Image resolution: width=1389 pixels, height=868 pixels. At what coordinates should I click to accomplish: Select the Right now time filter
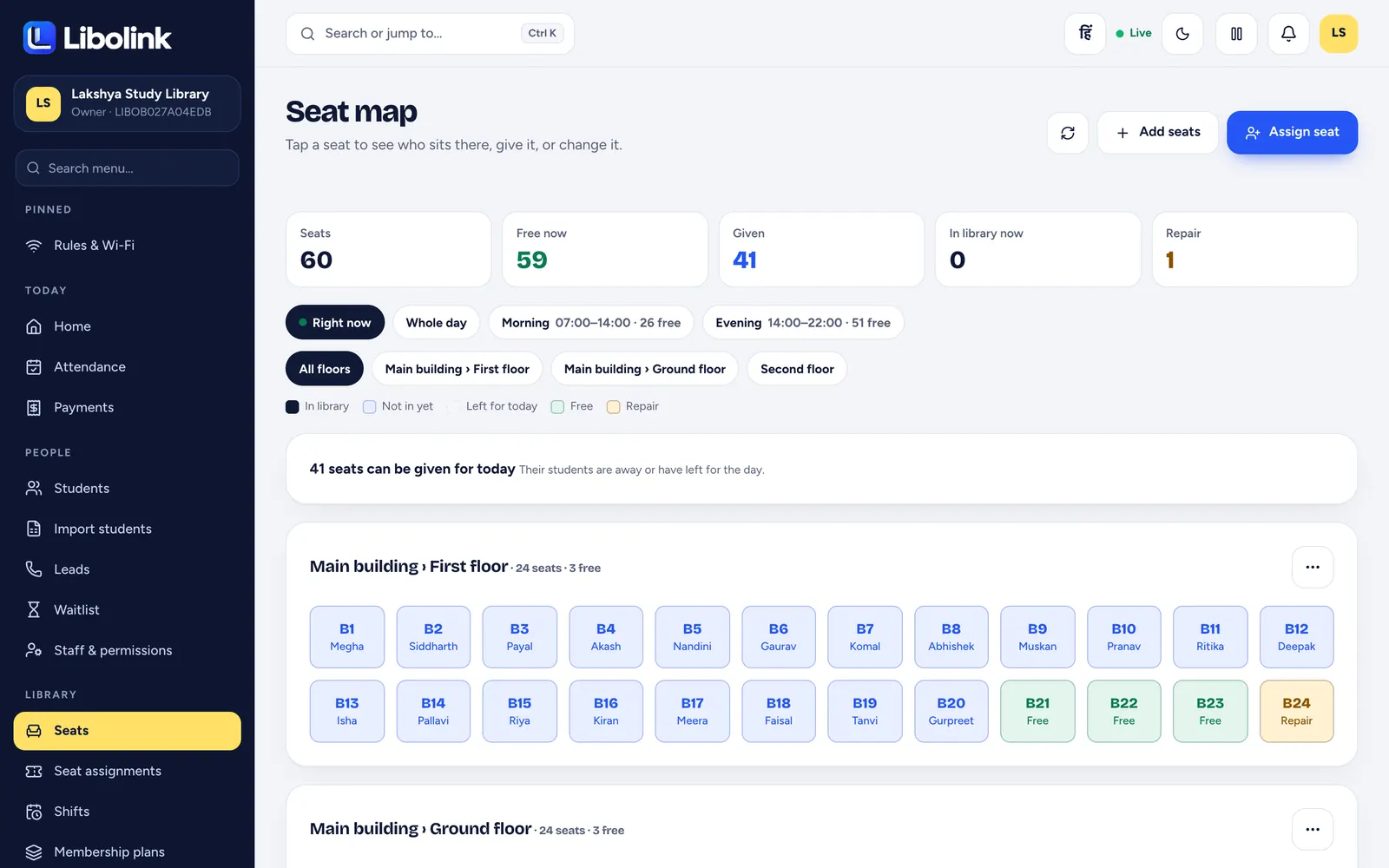(335, 323)
